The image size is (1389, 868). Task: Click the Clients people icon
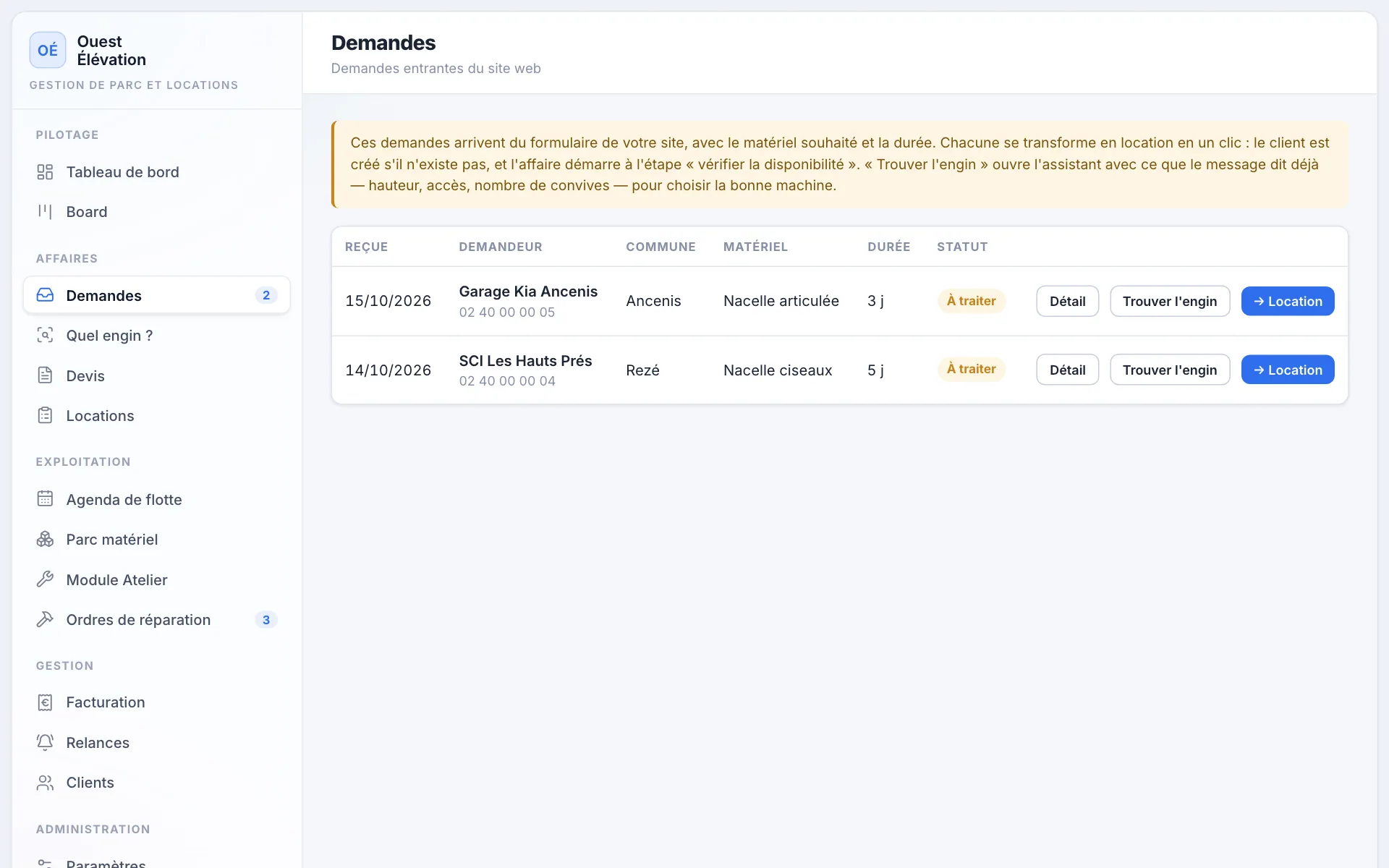[x=45, y=783]
